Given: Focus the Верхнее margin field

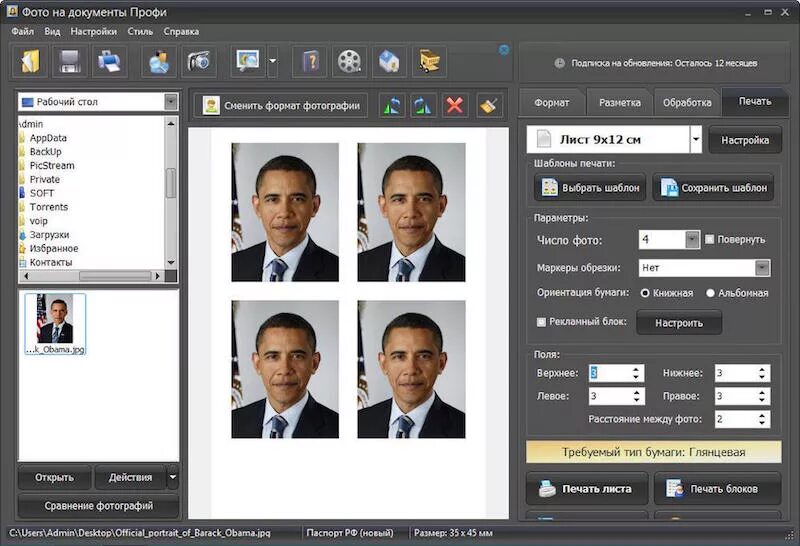Looking at the screenshot, I should [610, 373].
